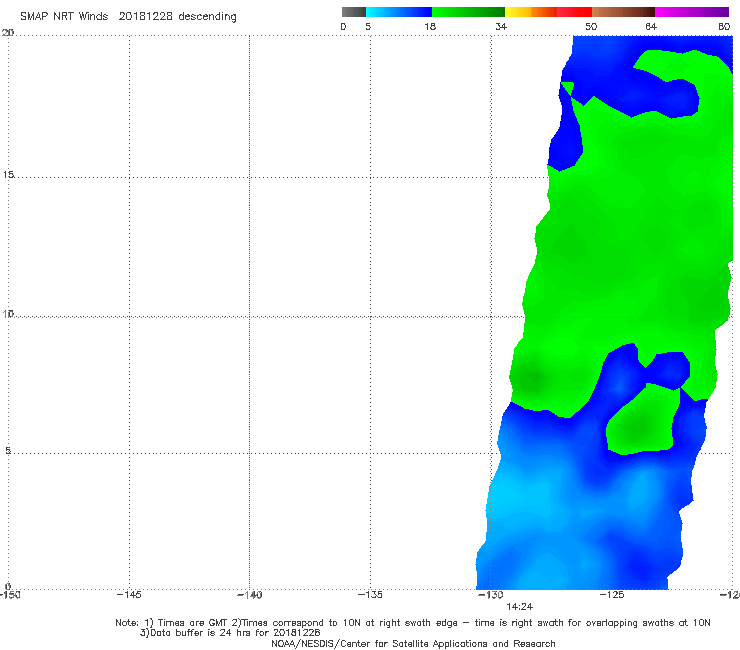The width and height of the screenshot is (740, 650).
Task: Click the title text "SMAP NRT Winds"
Action: (64, 16)
